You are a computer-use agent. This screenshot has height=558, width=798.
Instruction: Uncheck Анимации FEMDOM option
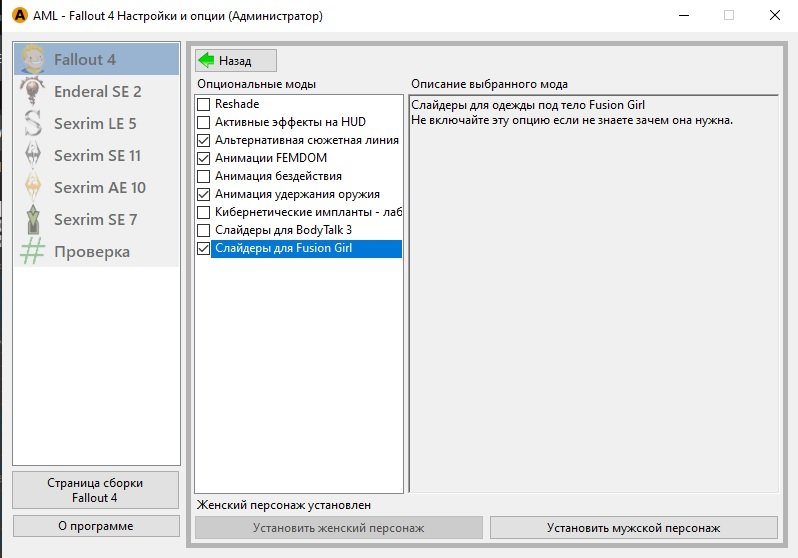(x=204, y=158)
